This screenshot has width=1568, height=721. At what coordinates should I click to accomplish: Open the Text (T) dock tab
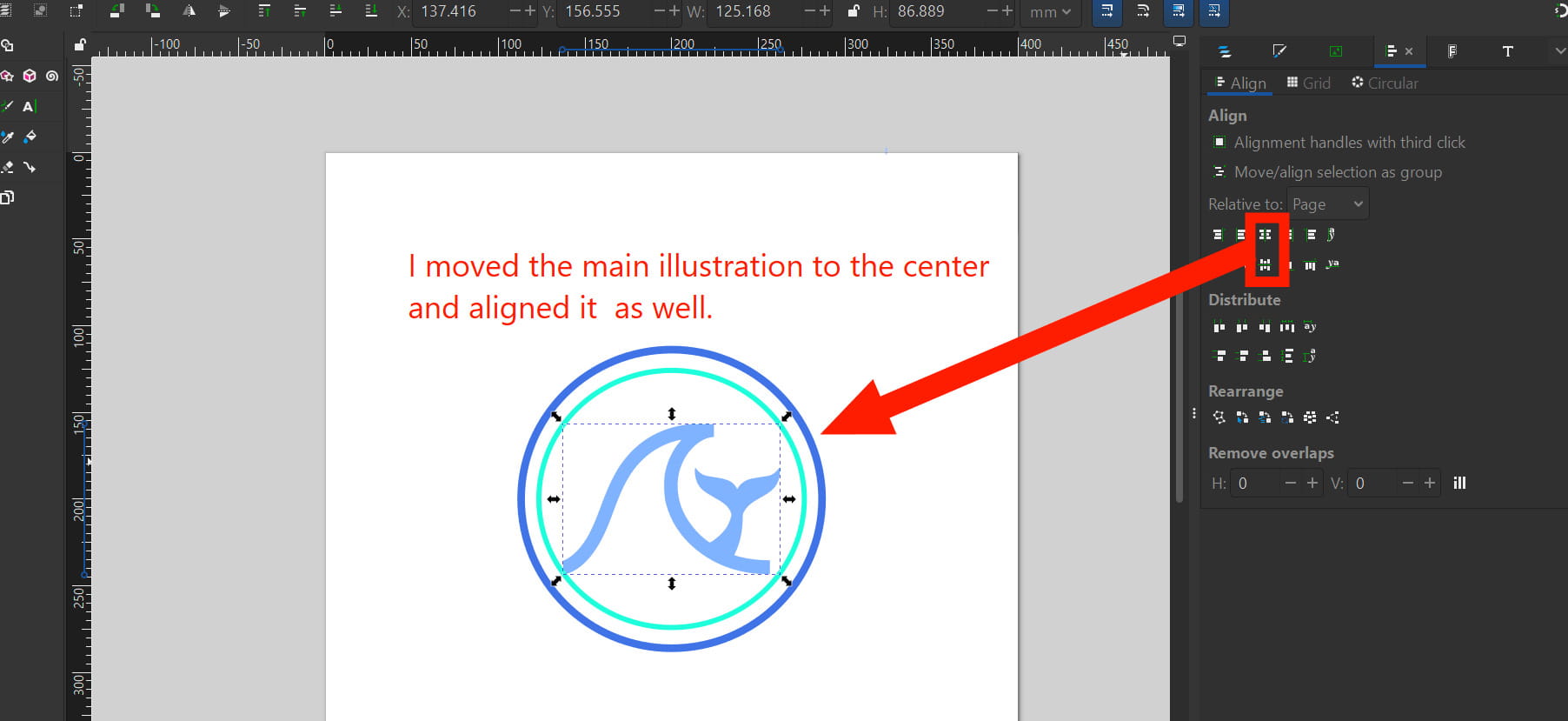[1508, 51]
